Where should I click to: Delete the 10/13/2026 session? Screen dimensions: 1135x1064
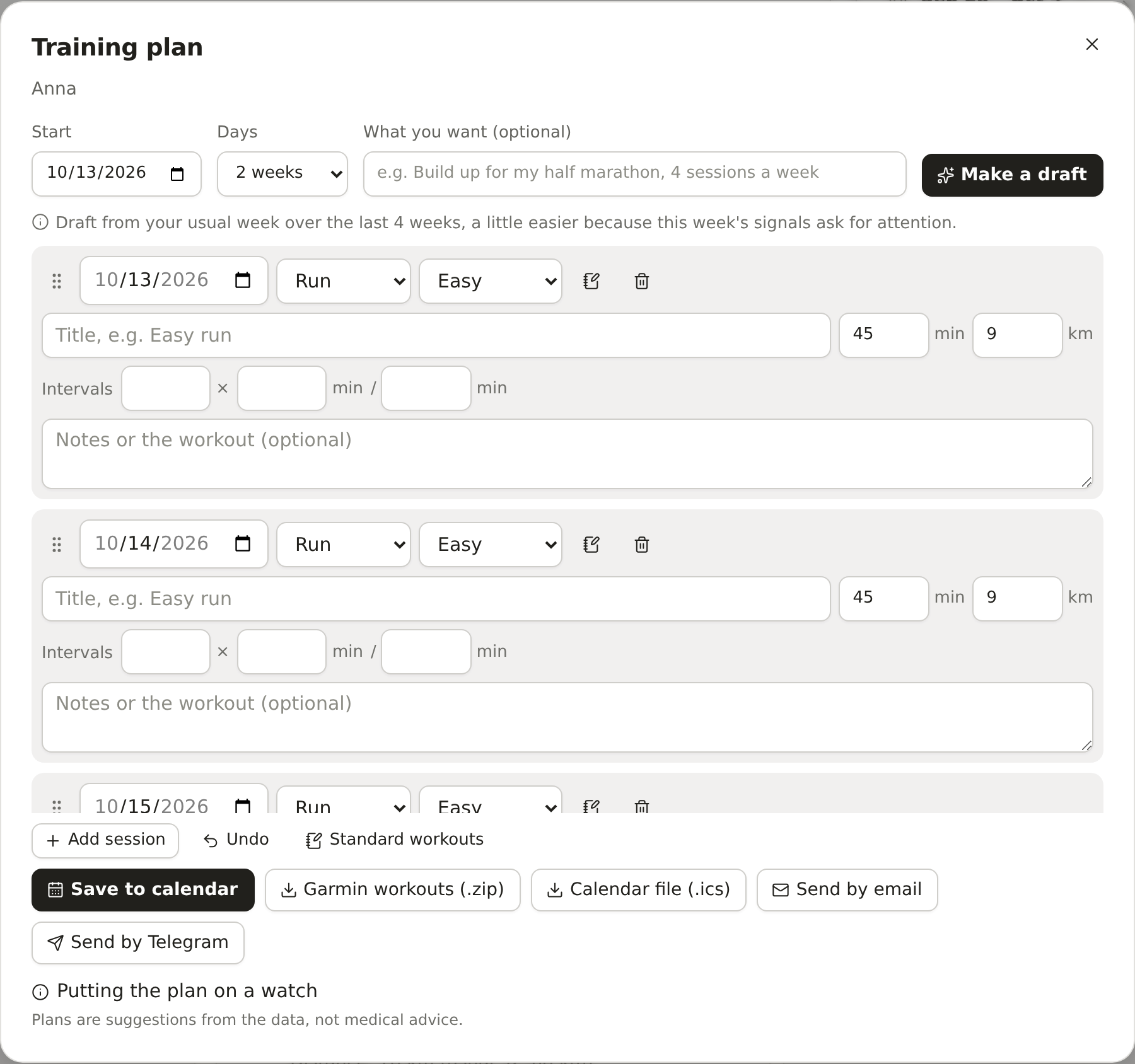click(x=642, y=281)
